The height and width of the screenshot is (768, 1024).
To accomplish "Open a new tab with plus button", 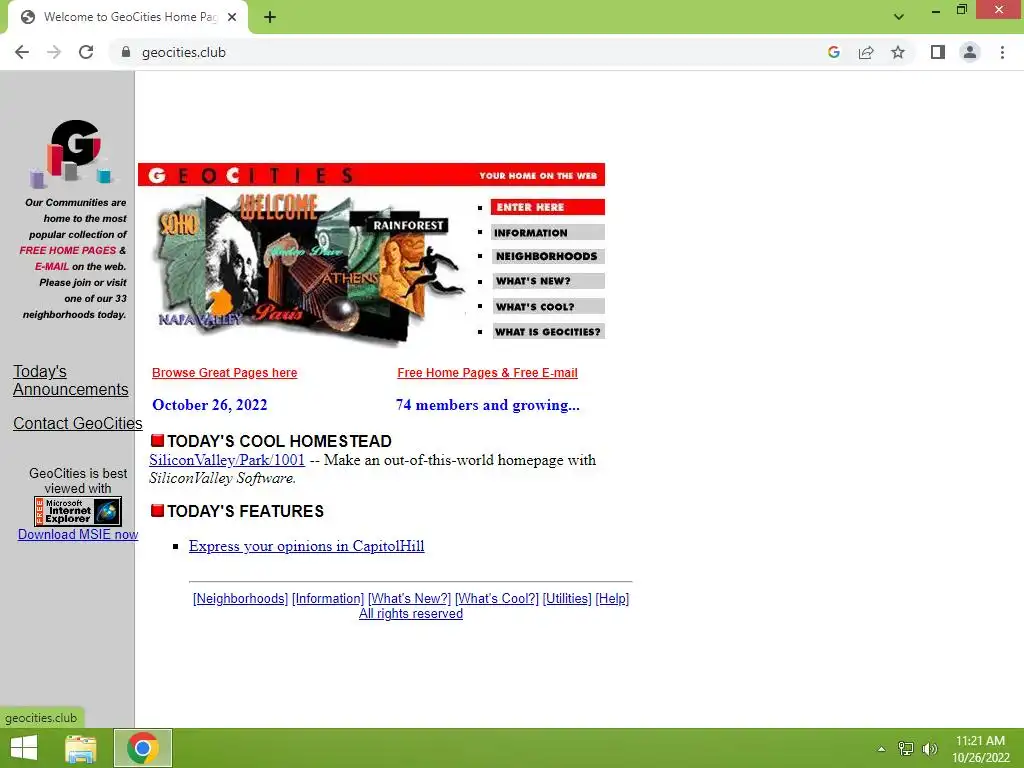I will point(270,17).
